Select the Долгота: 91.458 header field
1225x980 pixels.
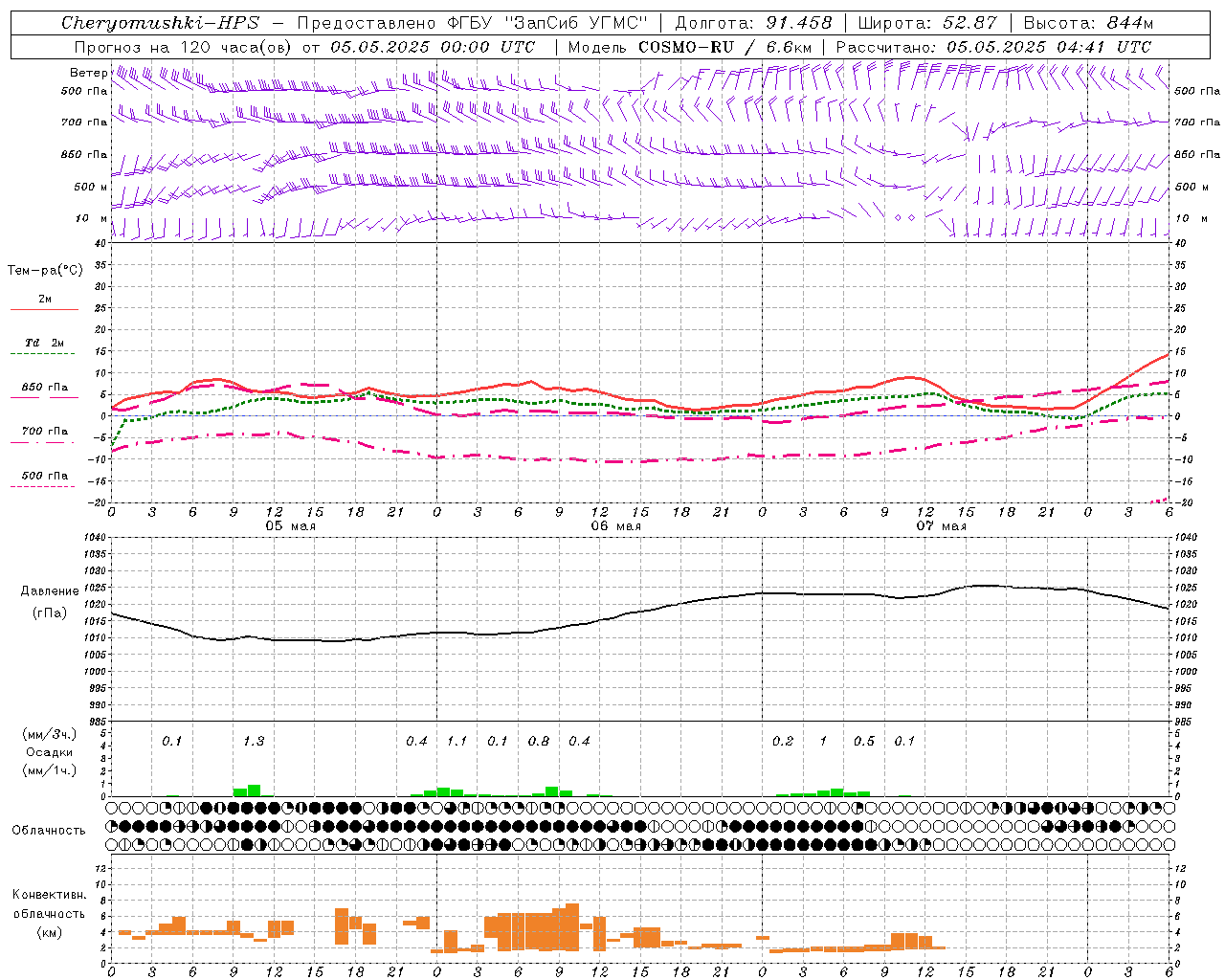pyautogui.click(x=754, y=23)
